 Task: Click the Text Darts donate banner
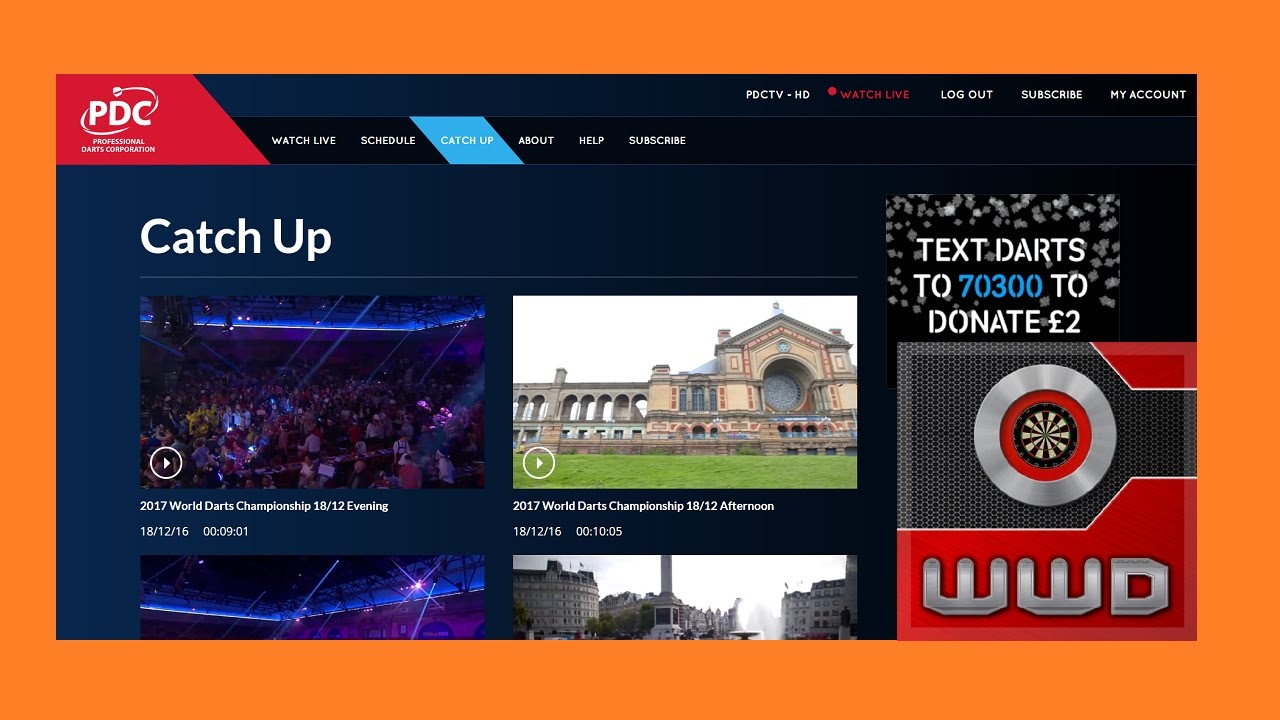point(1003,268)
